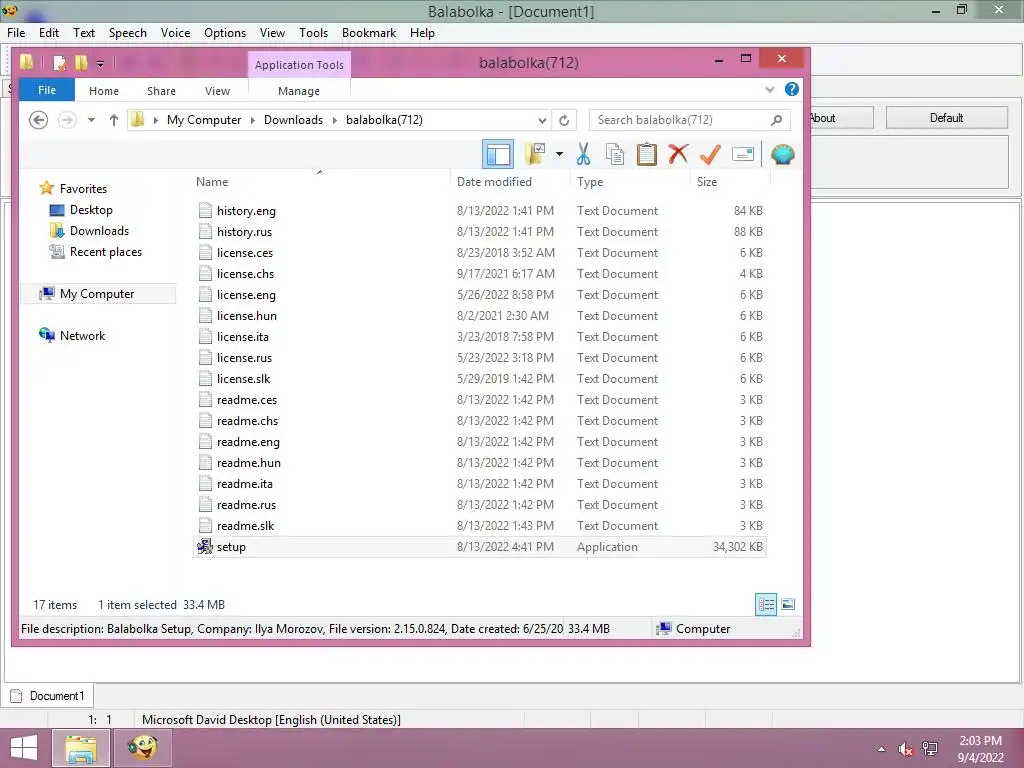
Task: Select the license.hun file
Action: pos(480,315)
